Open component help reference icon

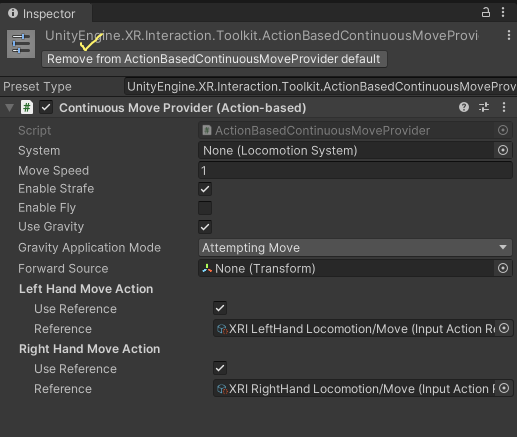464,107
